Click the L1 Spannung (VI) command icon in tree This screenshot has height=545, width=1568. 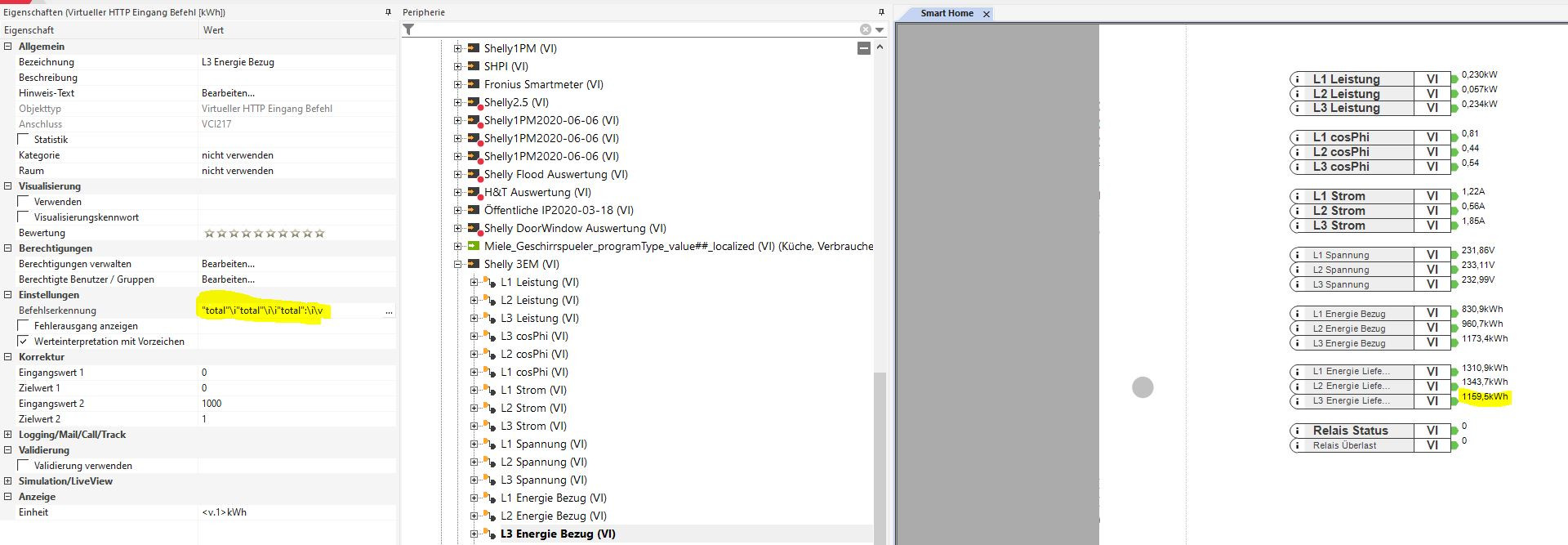tap(490, 444)
